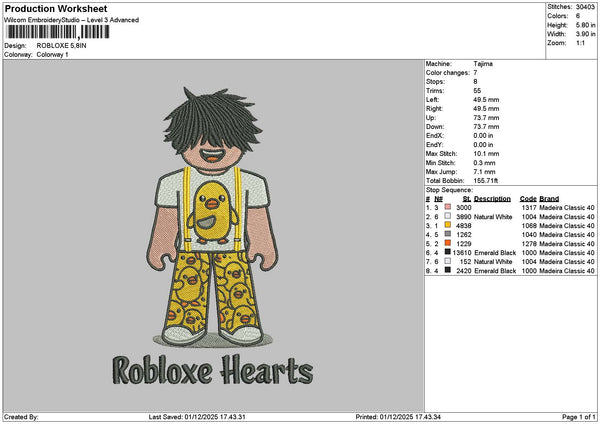This screenshot has height=424, width=600.
Task: Click the 'Last Saved: 01/12/2025 17.43.31' footer text
Action: click(197, 417)
